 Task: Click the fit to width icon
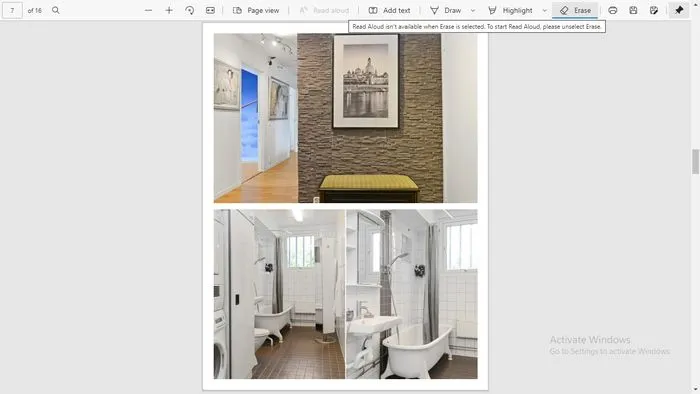210,10
